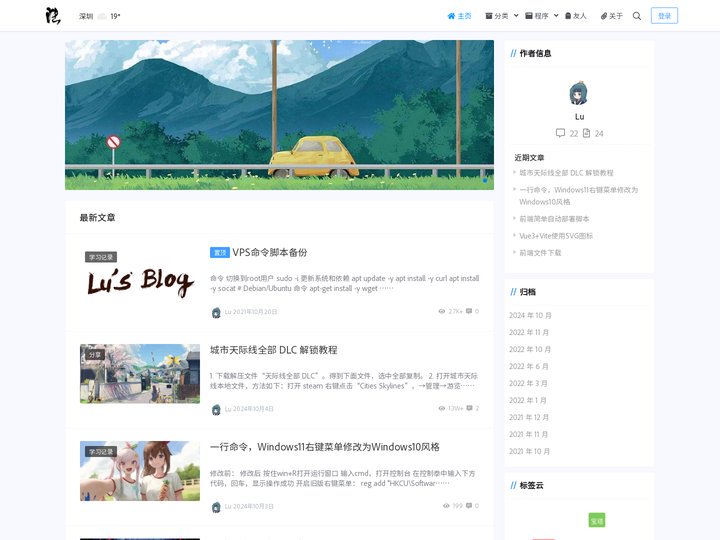Click the anime girls post thumbnail

tap(140, 471)
